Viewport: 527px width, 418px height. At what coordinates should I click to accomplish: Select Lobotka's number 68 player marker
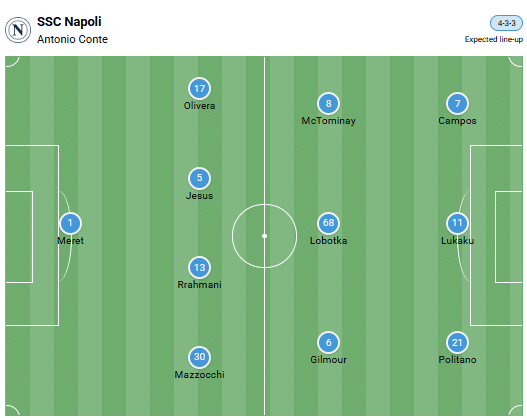click(328, 223)
